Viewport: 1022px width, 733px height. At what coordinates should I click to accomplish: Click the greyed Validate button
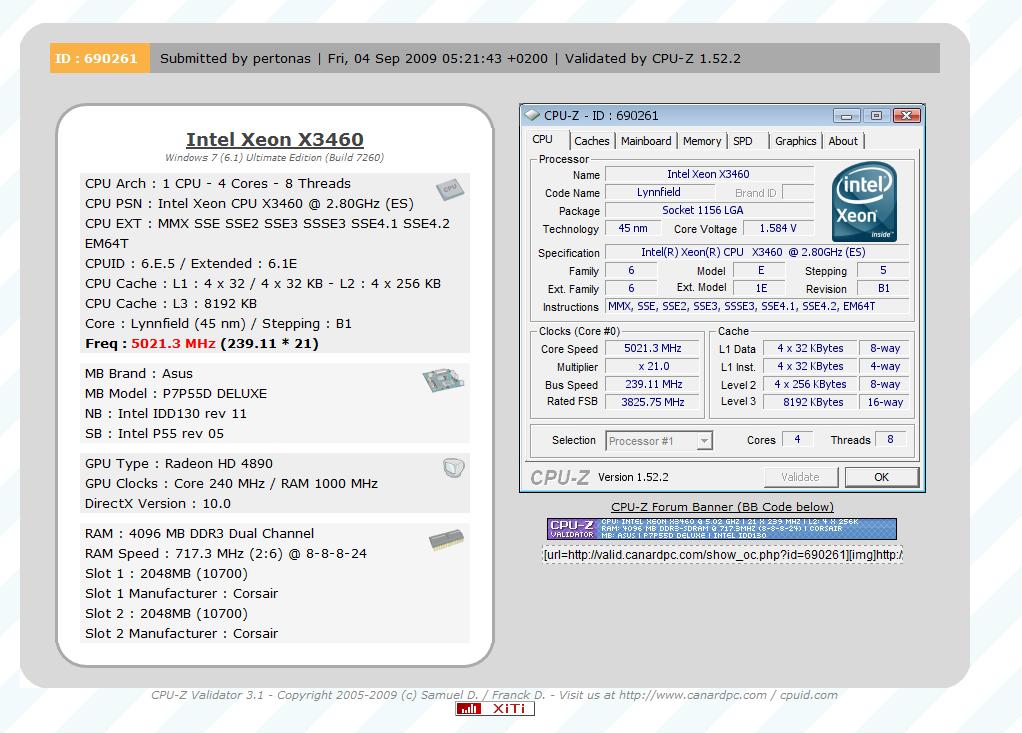[800, 477]
